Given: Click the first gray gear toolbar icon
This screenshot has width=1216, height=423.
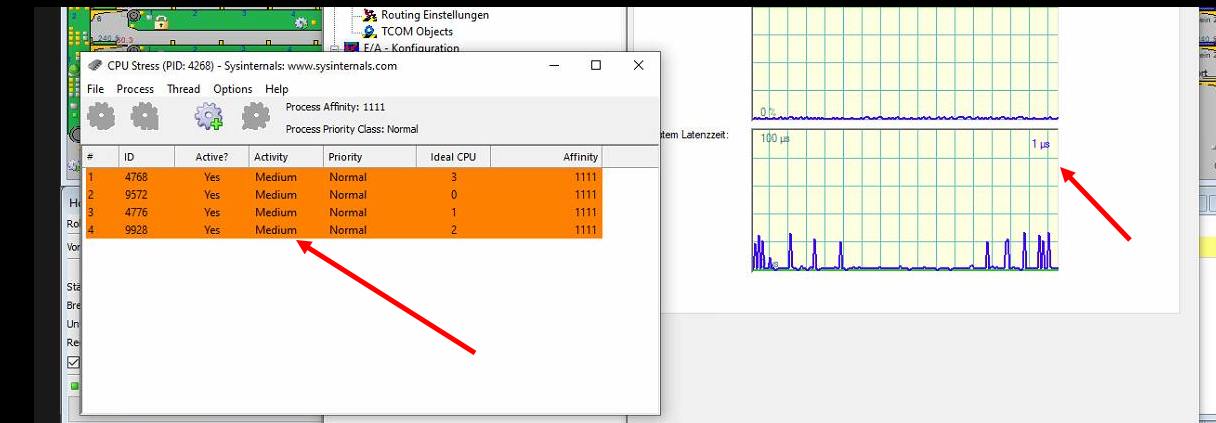Looking at the screenshot, I should tap(101, 117).
